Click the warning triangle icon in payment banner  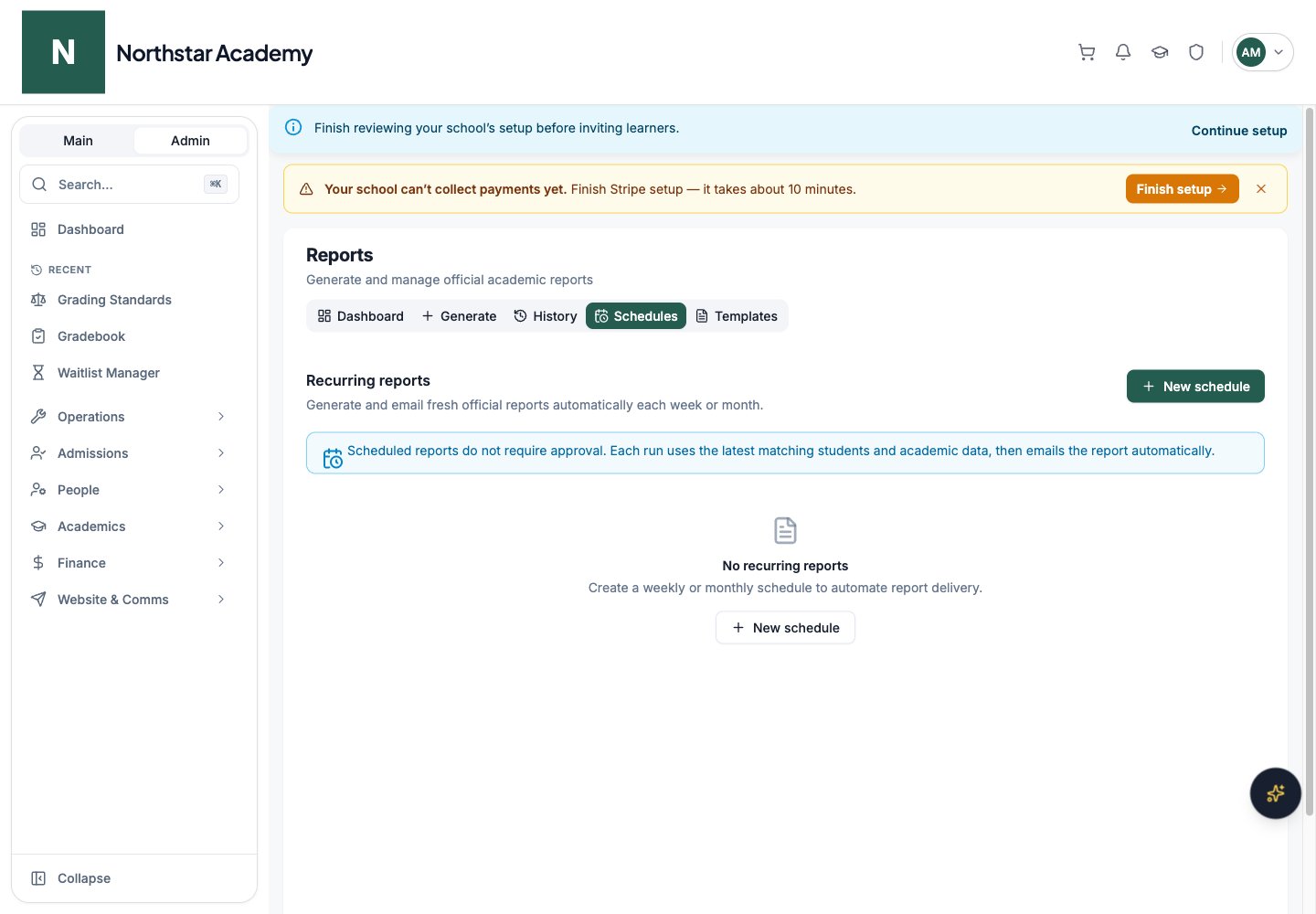pyautogui.click(x=306, y=189)
